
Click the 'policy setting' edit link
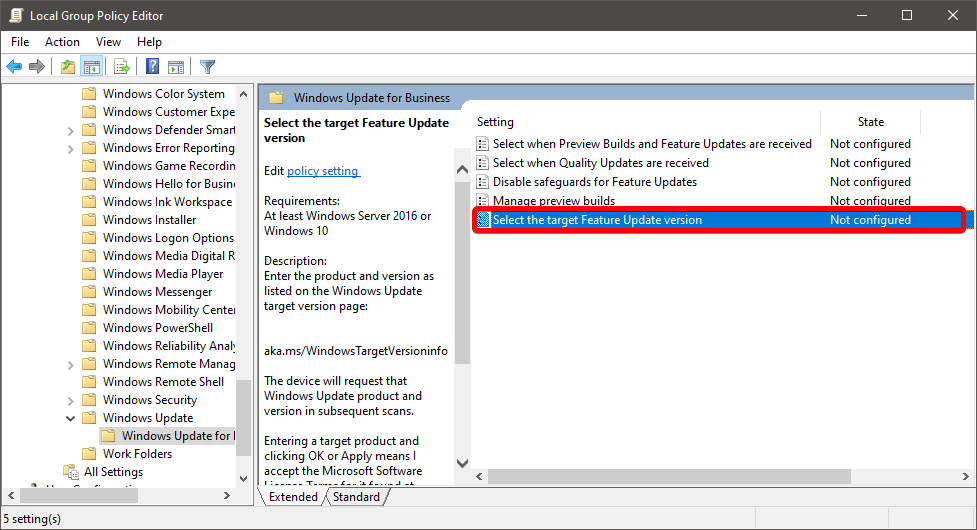pos(323,171)
